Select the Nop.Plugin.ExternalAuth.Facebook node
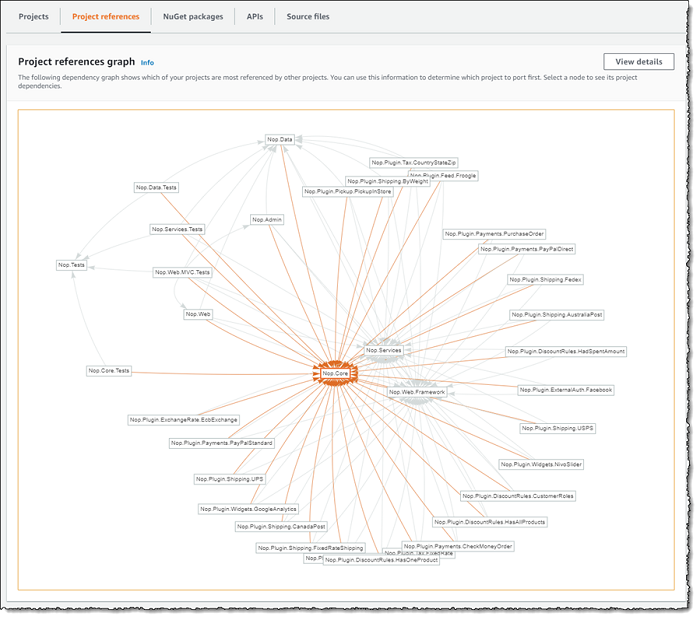Viewport: 700px width, 620px height. click(566, 389)
